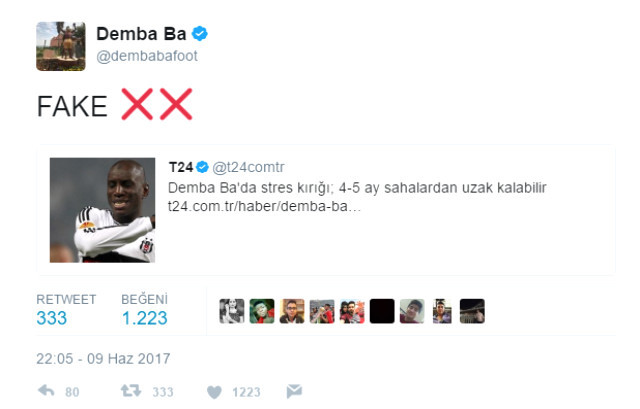
Task: Visit the @t24comtr handle
Action: (248, 167)
